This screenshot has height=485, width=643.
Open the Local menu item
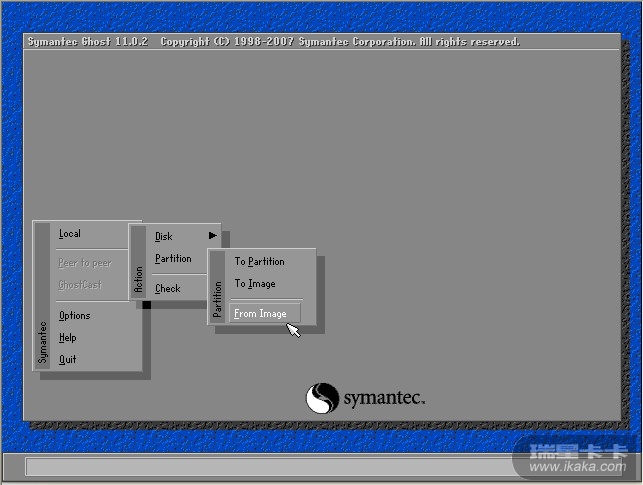pos(70,234)
